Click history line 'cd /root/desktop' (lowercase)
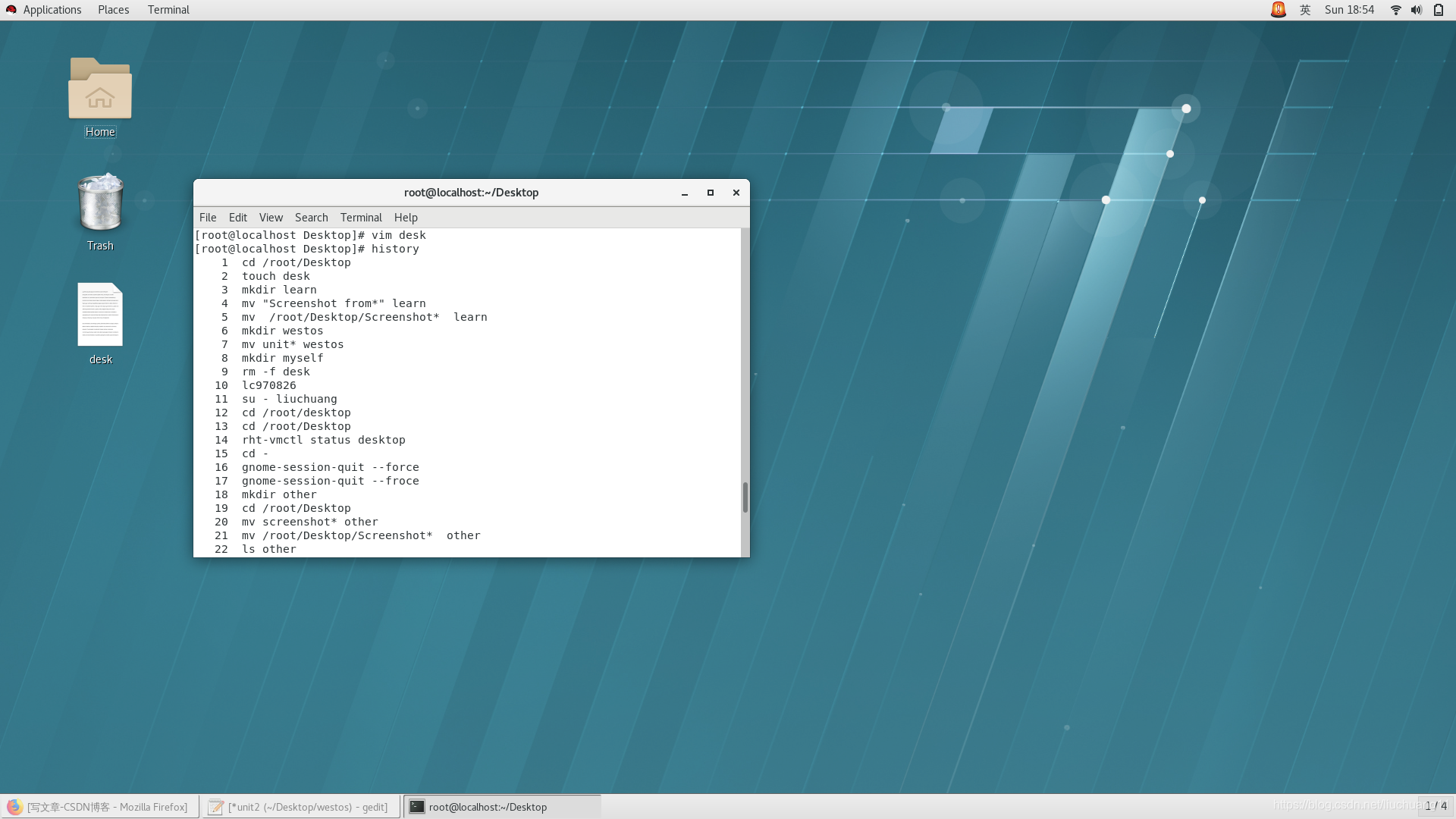Screen dimensions: 1456x819 tap(297, 413)
